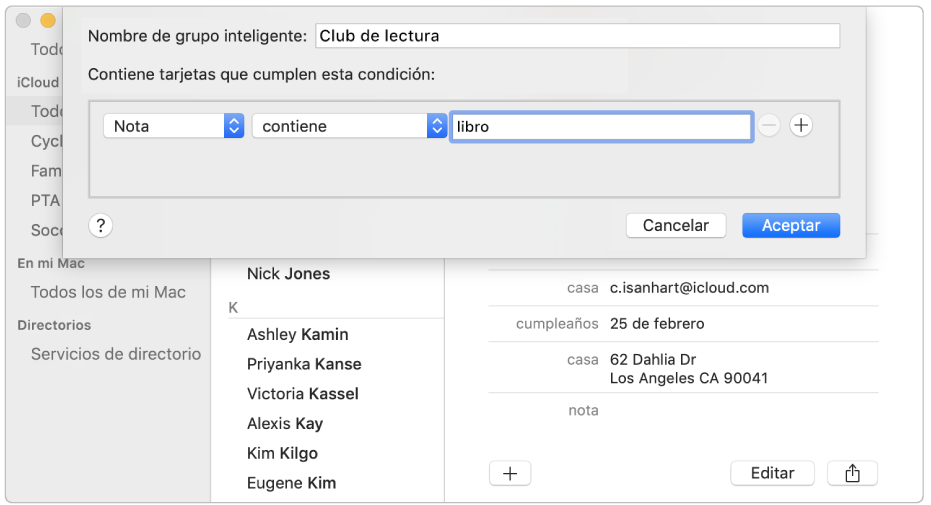Screen dimensions: 931x505
Task: Select contact Priyanka Kanse
Action: point(304,364)
